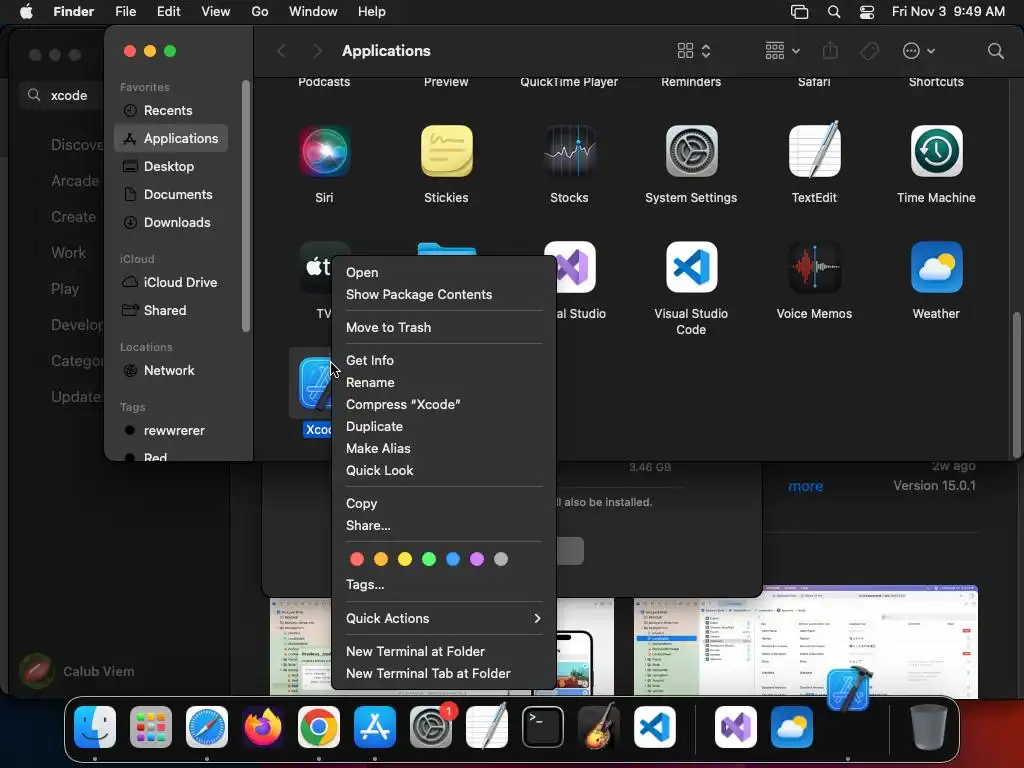Screen dimensions: 1024x768
Task: Click the Finder icon in the Dock
Action: (95, 727)
